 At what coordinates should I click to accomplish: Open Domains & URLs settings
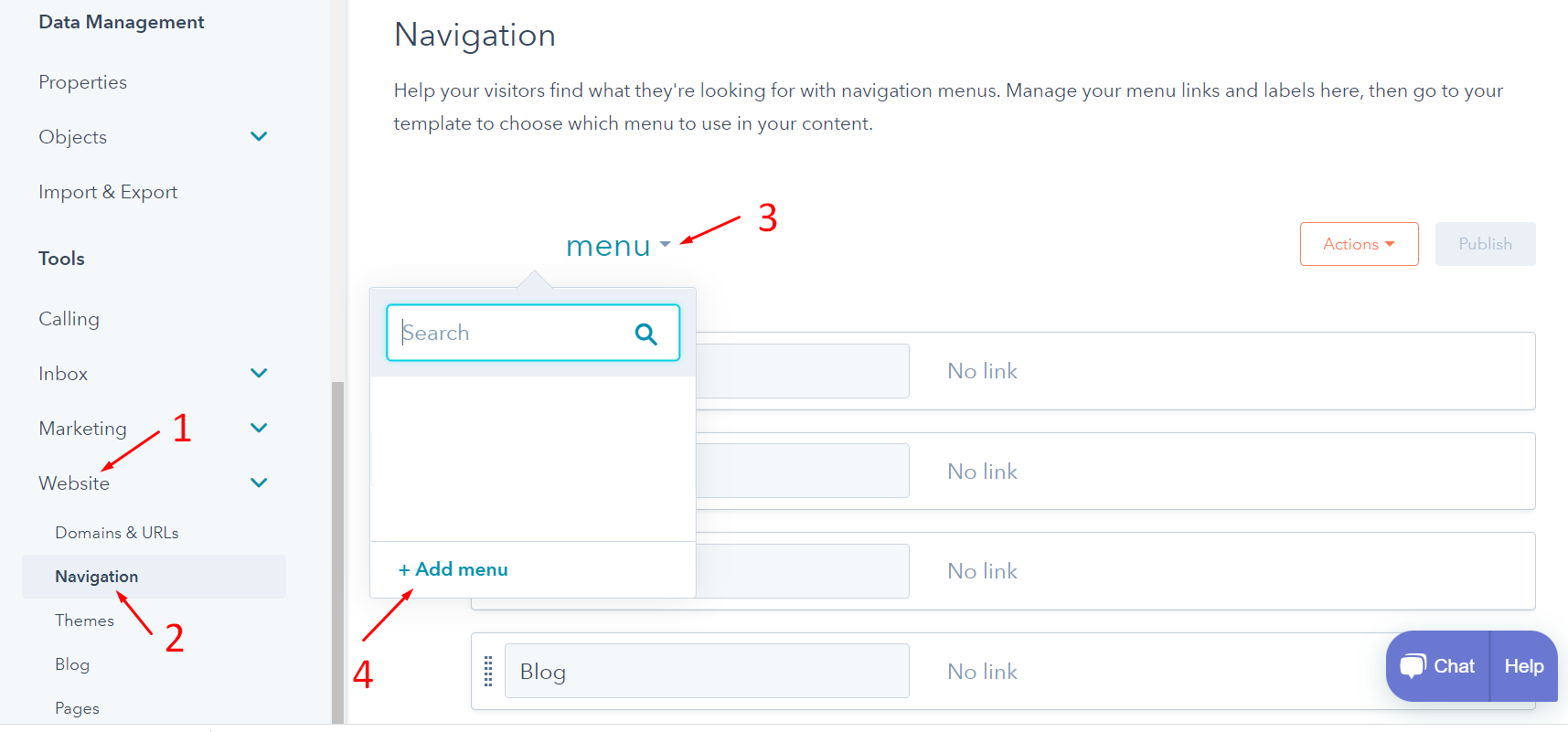click(x=116, y=533)
